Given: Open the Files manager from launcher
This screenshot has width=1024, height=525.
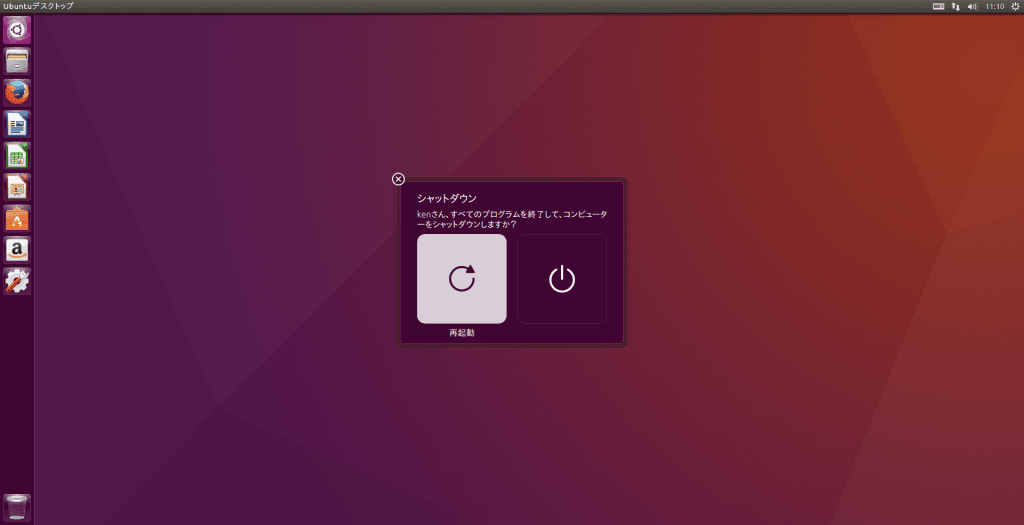Looking at the screenshot, I should coord(17,61).
